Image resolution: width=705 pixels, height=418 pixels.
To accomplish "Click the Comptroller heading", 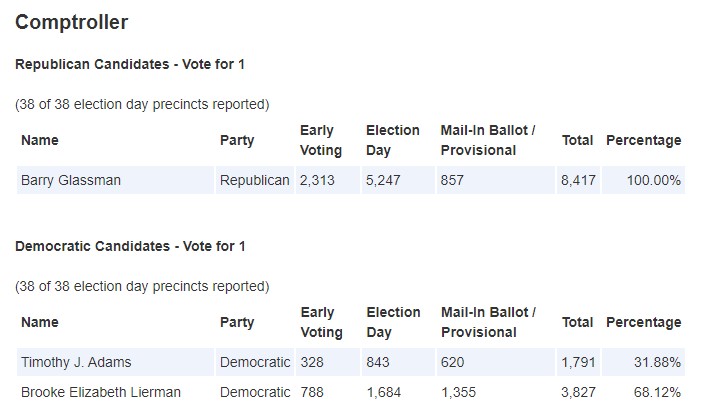I will [x=71, y=22].
